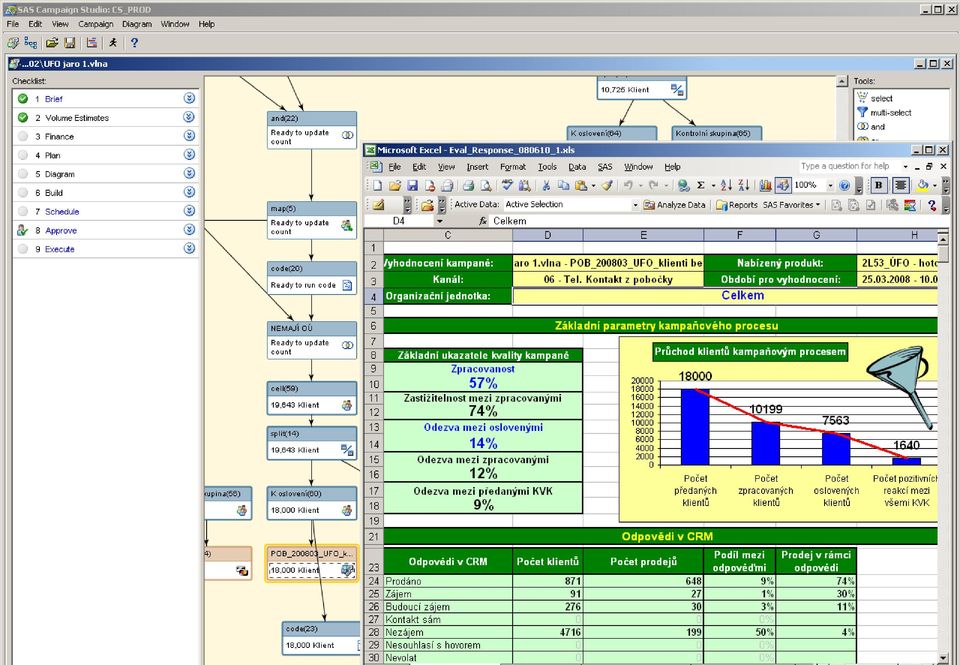Toggle the Brief green check status
The height and width of the screenshot is (665, 960).
click(23, 99)
